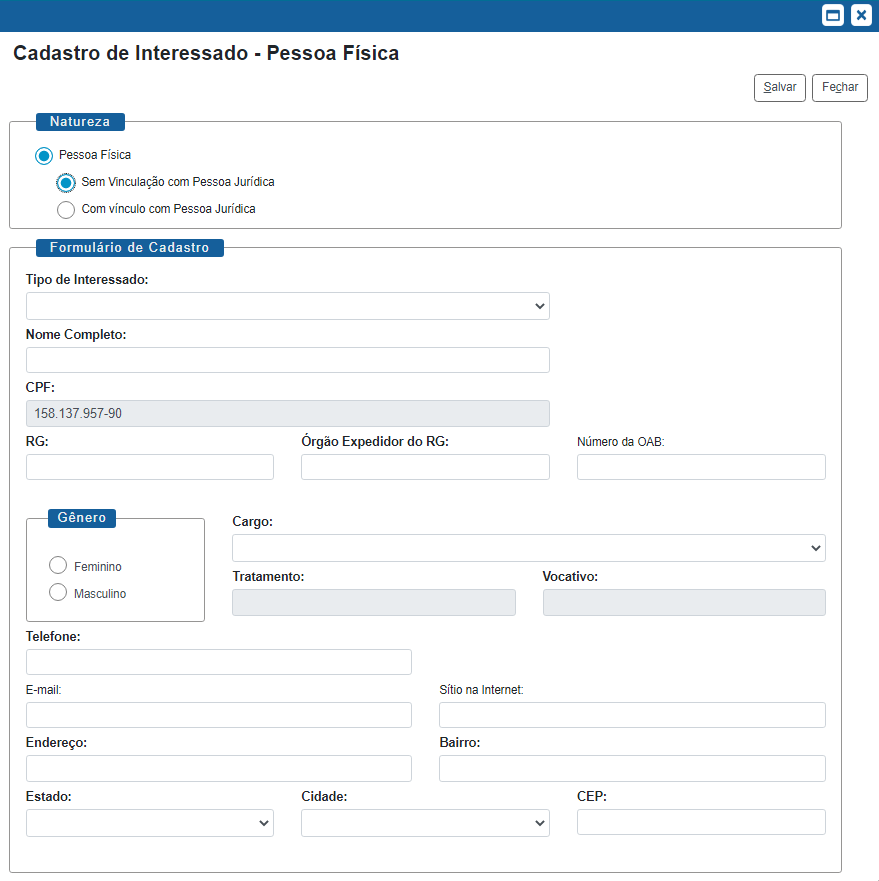Close the dialog with the X icon
The image size is (879, 881).
click(861, 15)
